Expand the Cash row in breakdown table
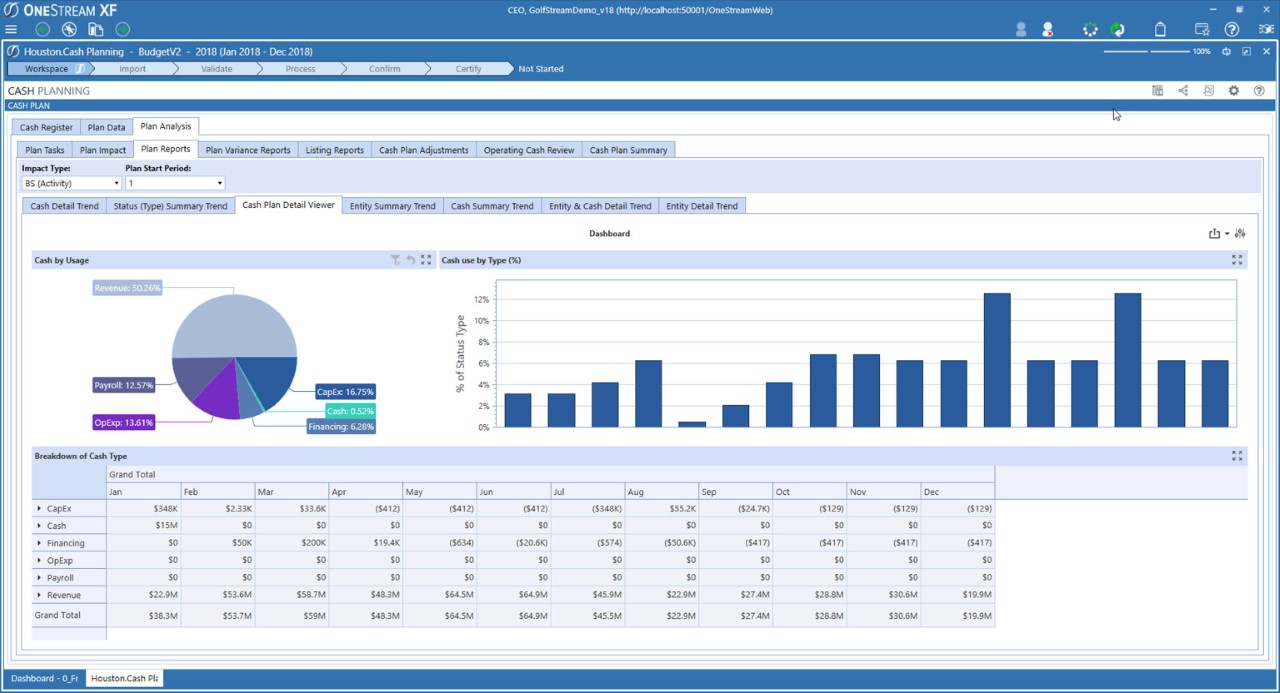Image resolution: width=1280 pixels, height=693 pixels. [x=39, y=526]
